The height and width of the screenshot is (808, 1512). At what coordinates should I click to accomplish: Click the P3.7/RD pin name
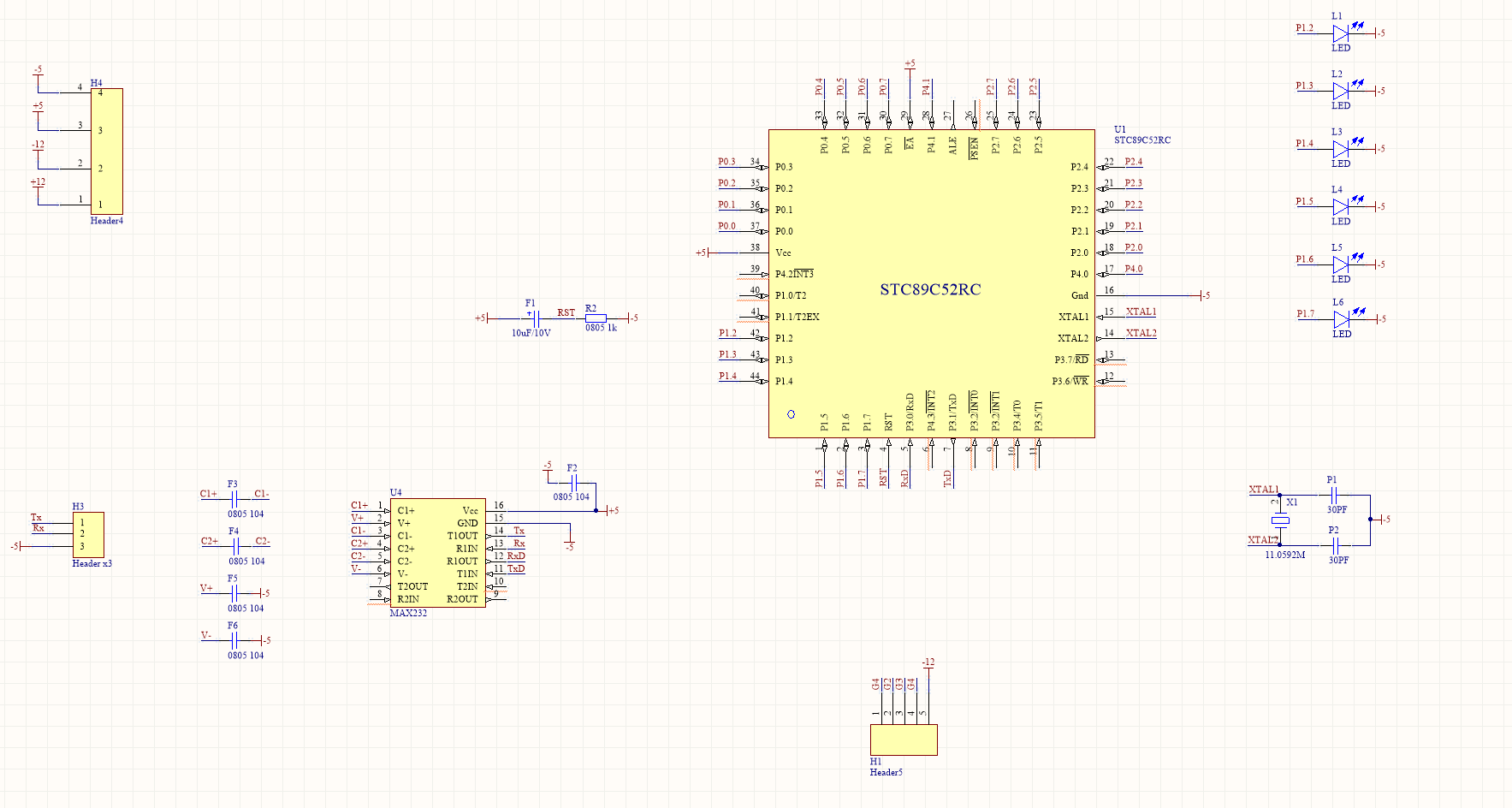click(1071, 359)
